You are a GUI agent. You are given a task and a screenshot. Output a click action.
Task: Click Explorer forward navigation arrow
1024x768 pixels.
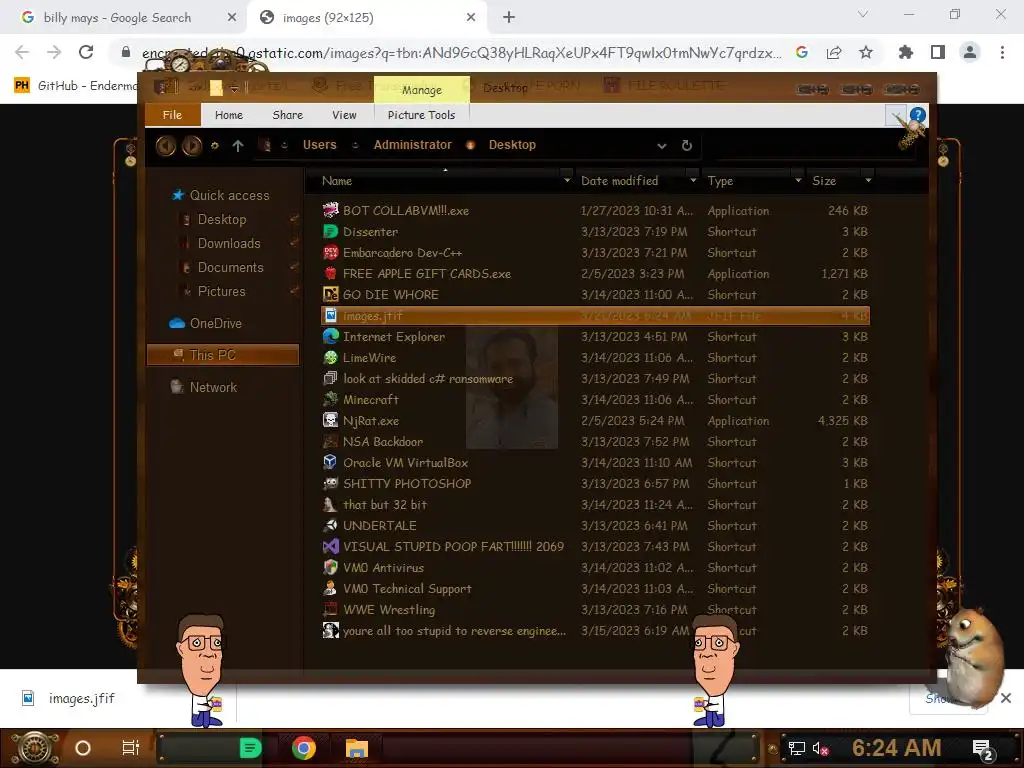click(191, 146)
